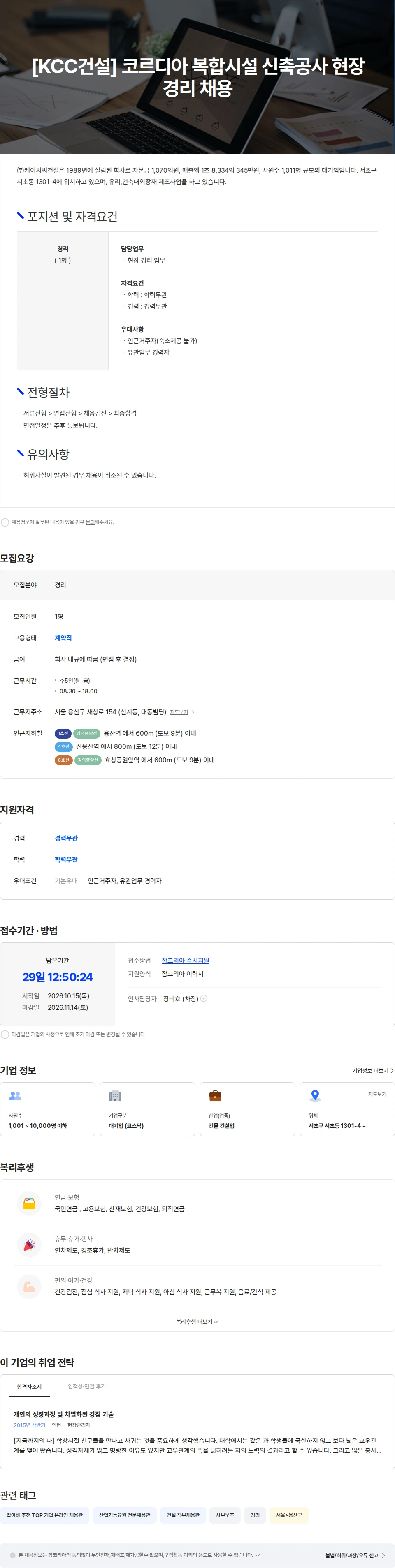
Task: Click the contact name 장비호 (차장)
Action: pyautogui.click(x=181, y=998)
